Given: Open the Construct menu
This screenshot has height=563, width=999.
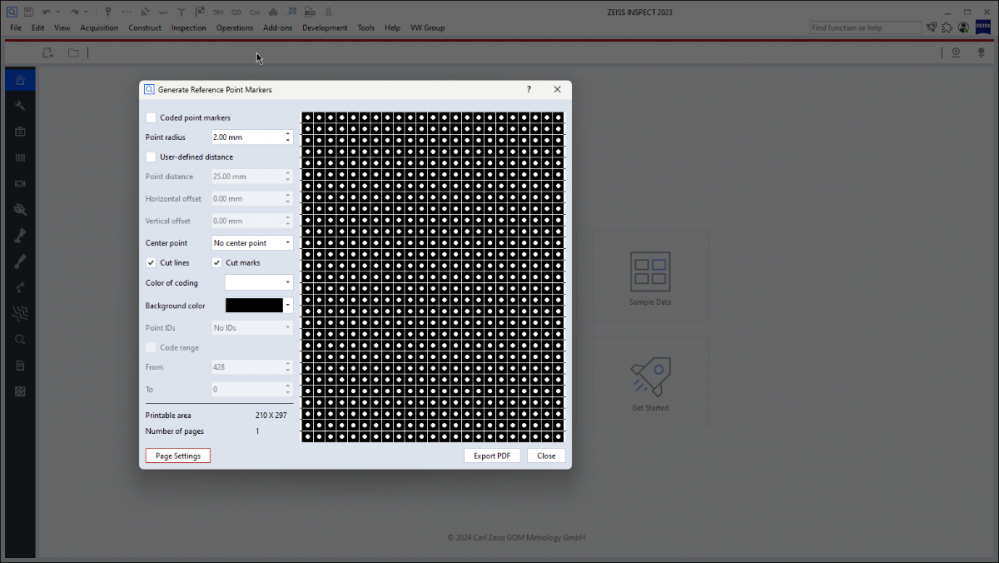Looking at the screenshot, I should (x=145, y=28).
